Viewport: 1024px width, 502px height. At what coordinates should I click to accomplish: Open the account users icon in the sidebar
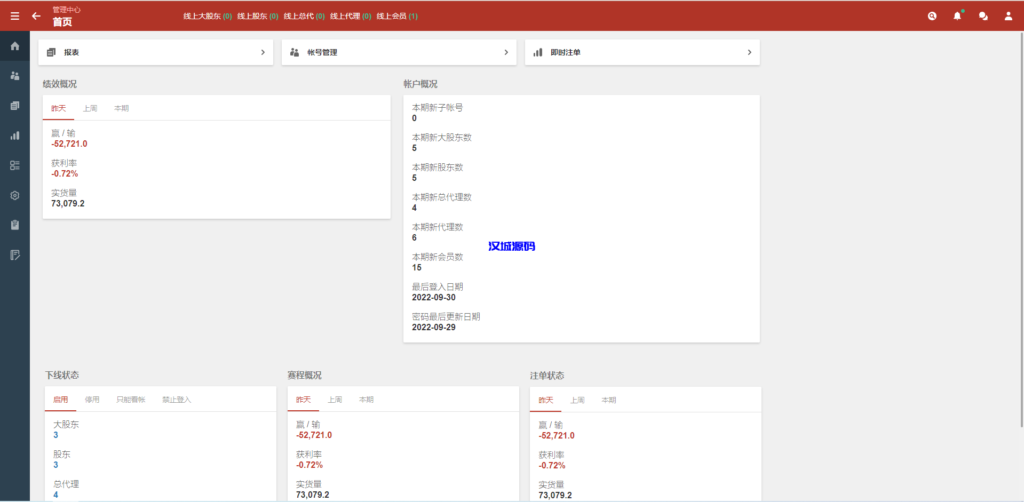pos(15,76)
